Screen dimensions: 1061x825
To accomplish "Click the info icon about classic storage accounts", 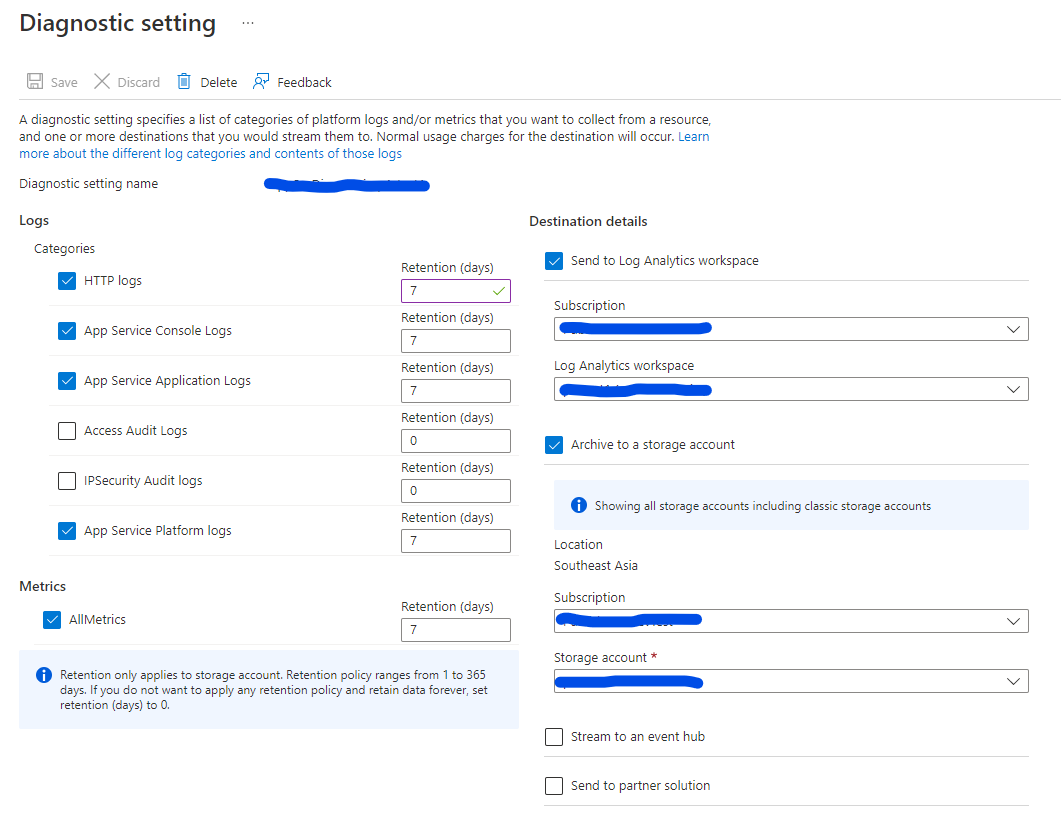I will (x=578, y=505).
